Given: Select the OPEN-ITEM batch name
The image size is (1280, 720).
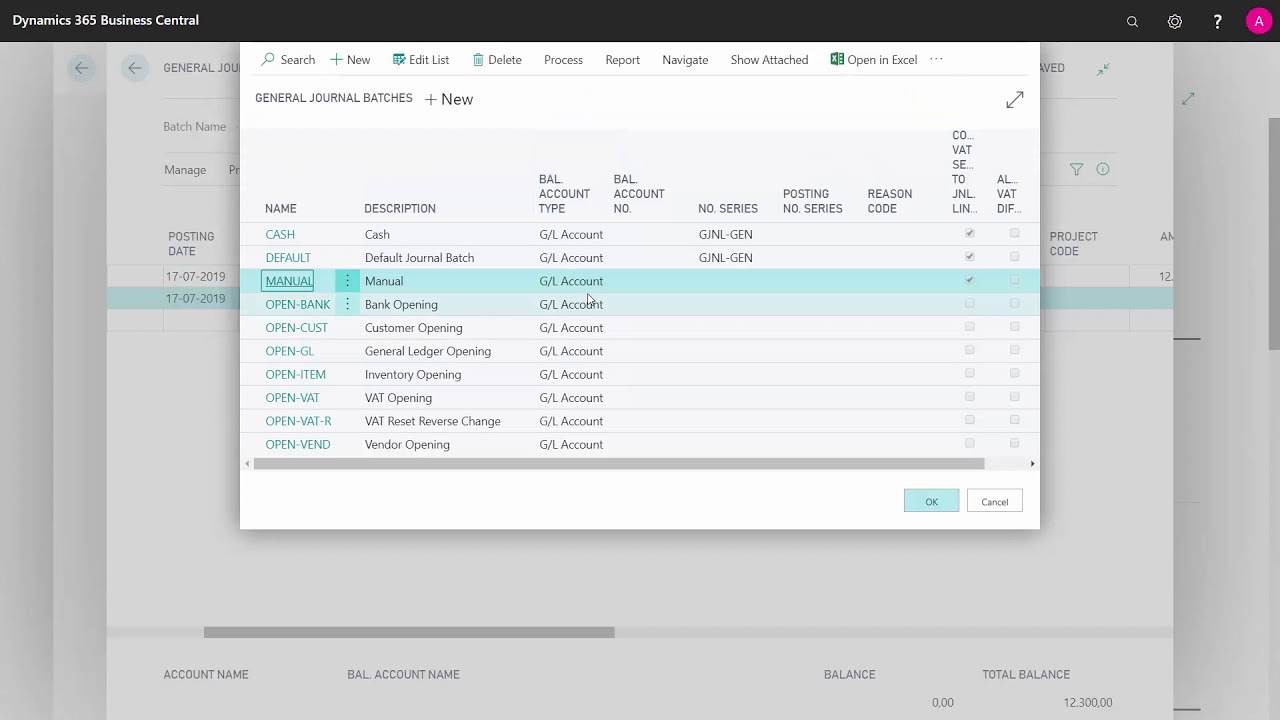Looking at the screenshot, I should [295, 374].
